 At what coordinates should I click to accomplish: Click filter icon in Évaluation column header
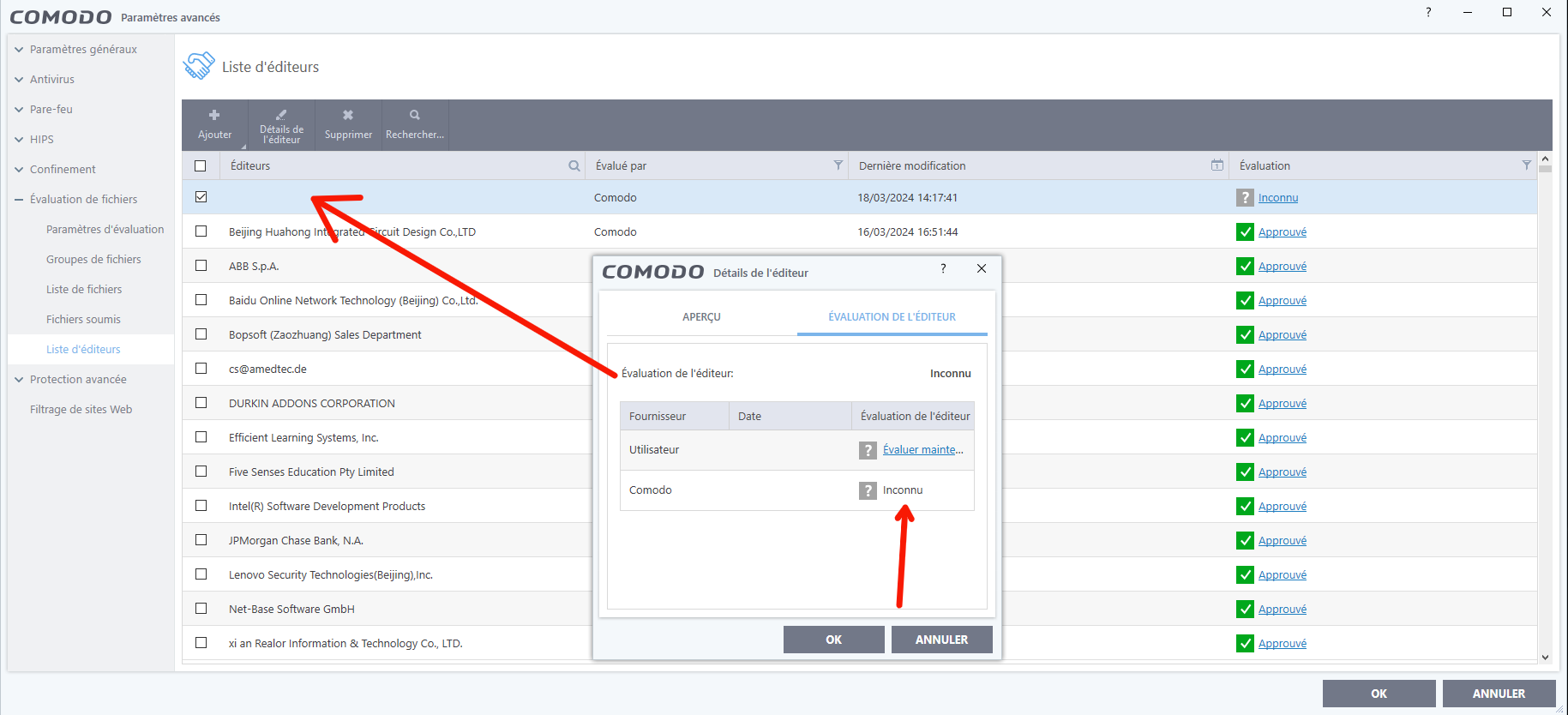point(1527,165)
